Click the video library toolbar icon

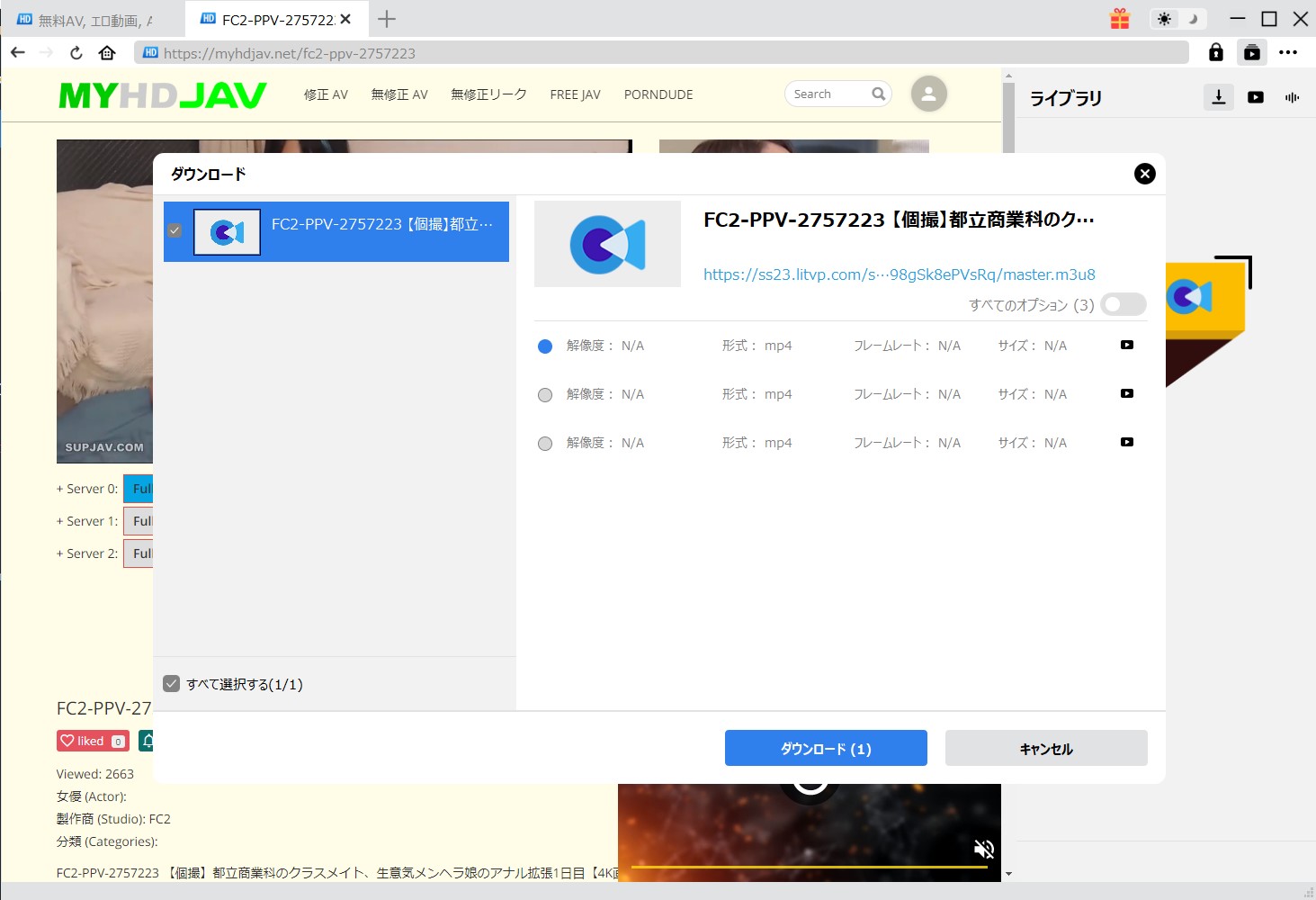pos(1252,52)
